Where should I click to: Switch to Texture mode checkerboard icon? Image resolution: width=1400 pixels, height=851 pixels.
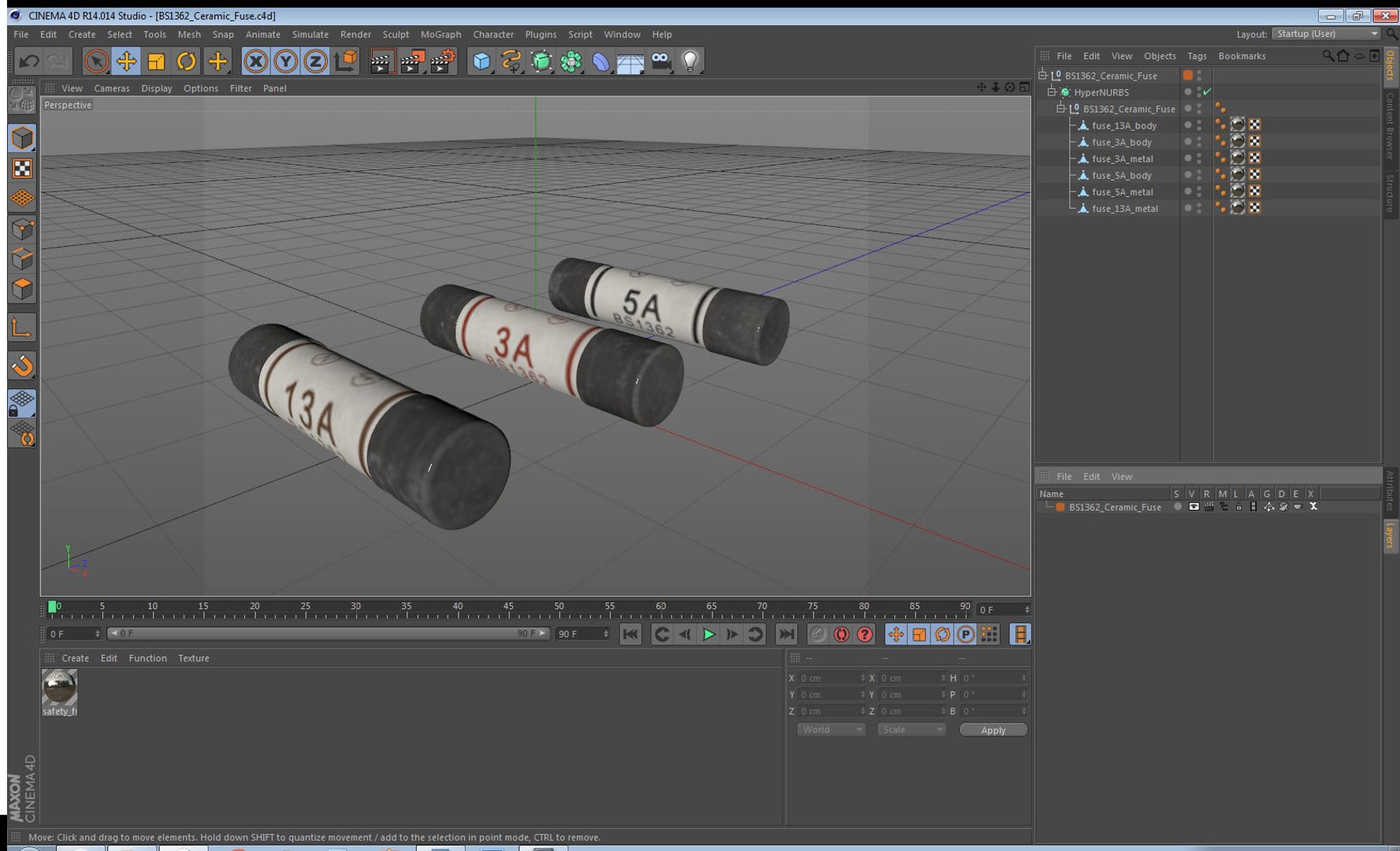point(22,168)
